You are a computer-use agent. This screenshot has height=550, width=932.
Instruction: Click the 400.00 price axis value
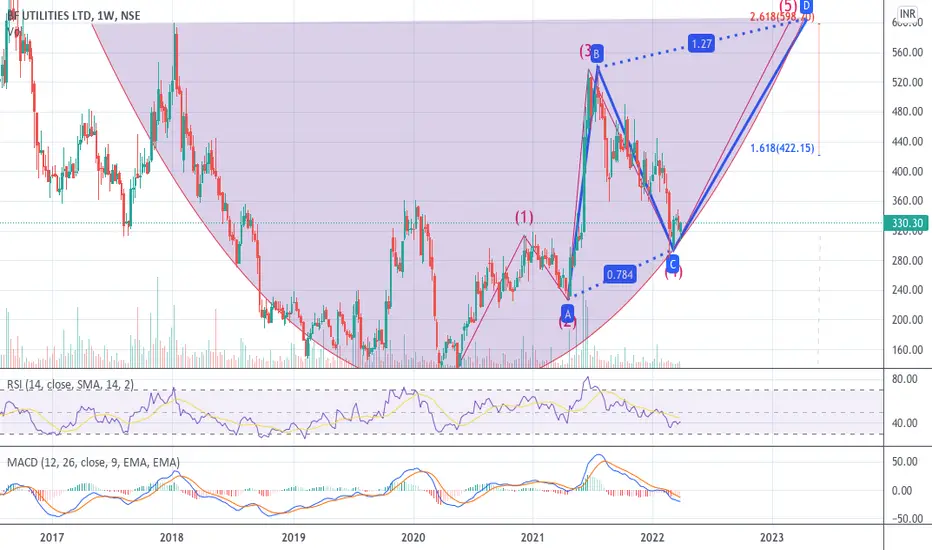click(x=908, y=171)
